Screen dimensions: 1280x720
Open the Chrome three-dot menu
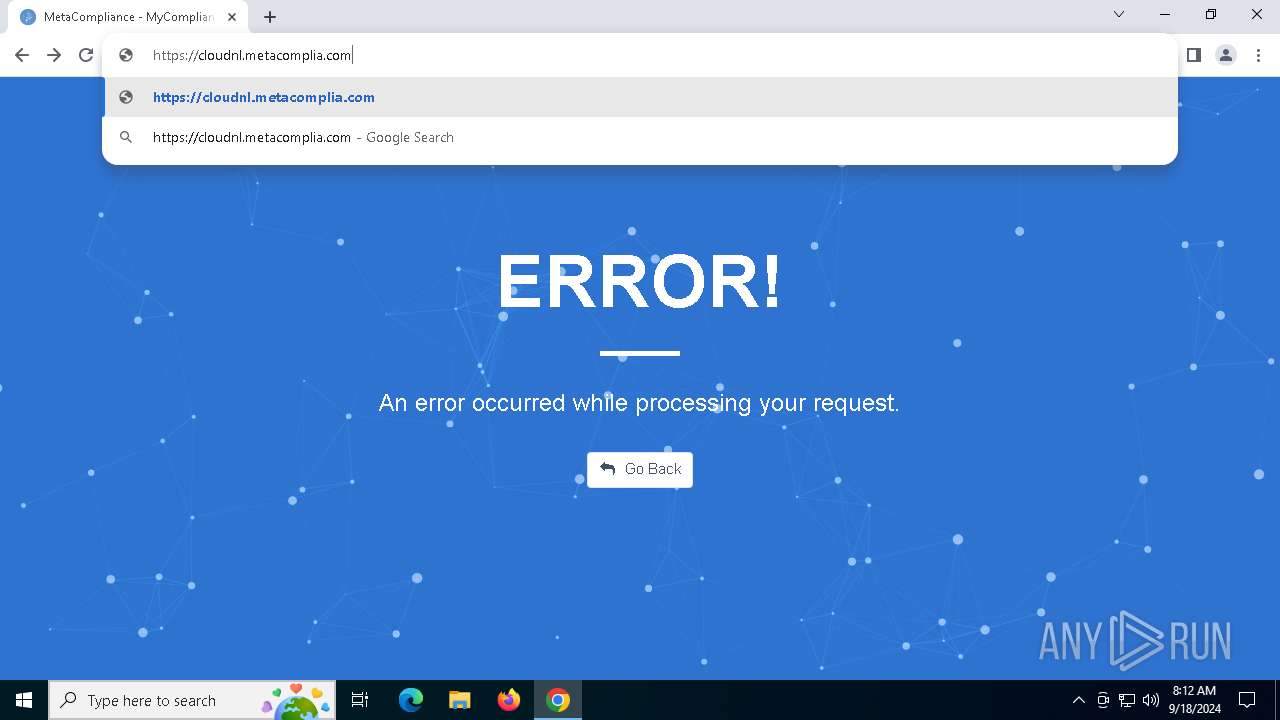(x=1258, y=55)
